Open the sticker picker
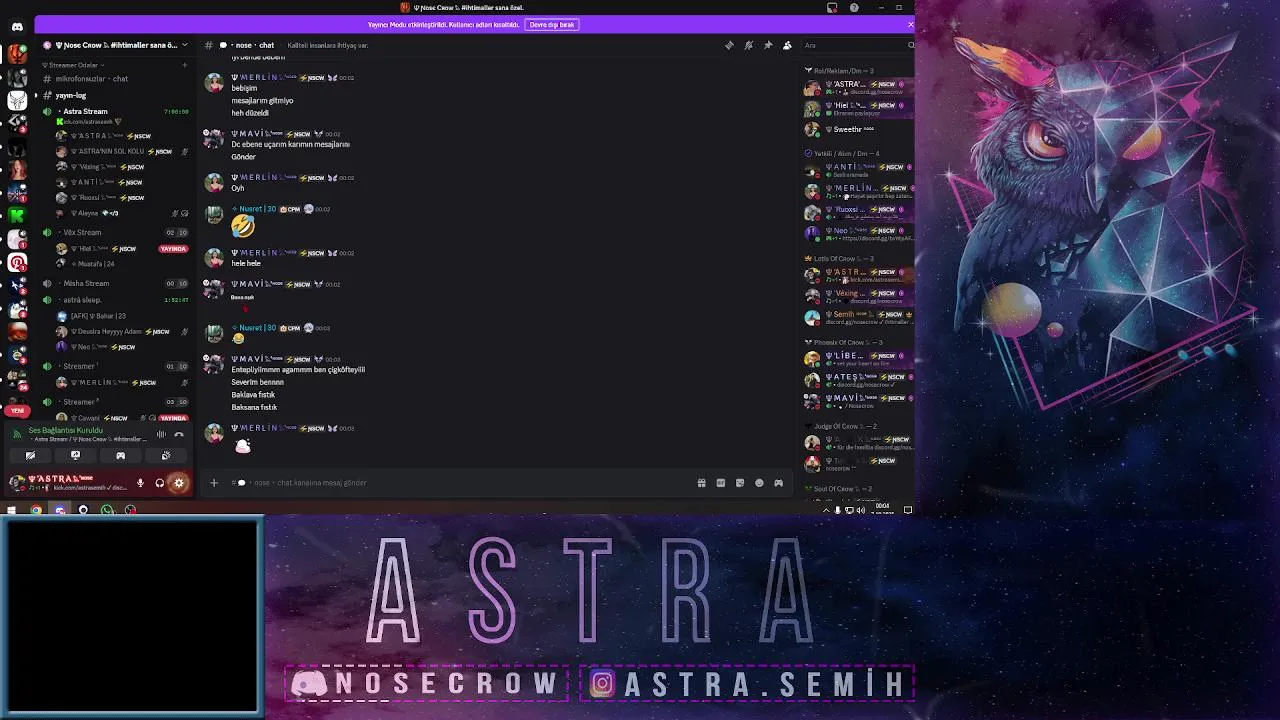The width and height of the screenshot is (1280, 720). click(x=740, y=483)
